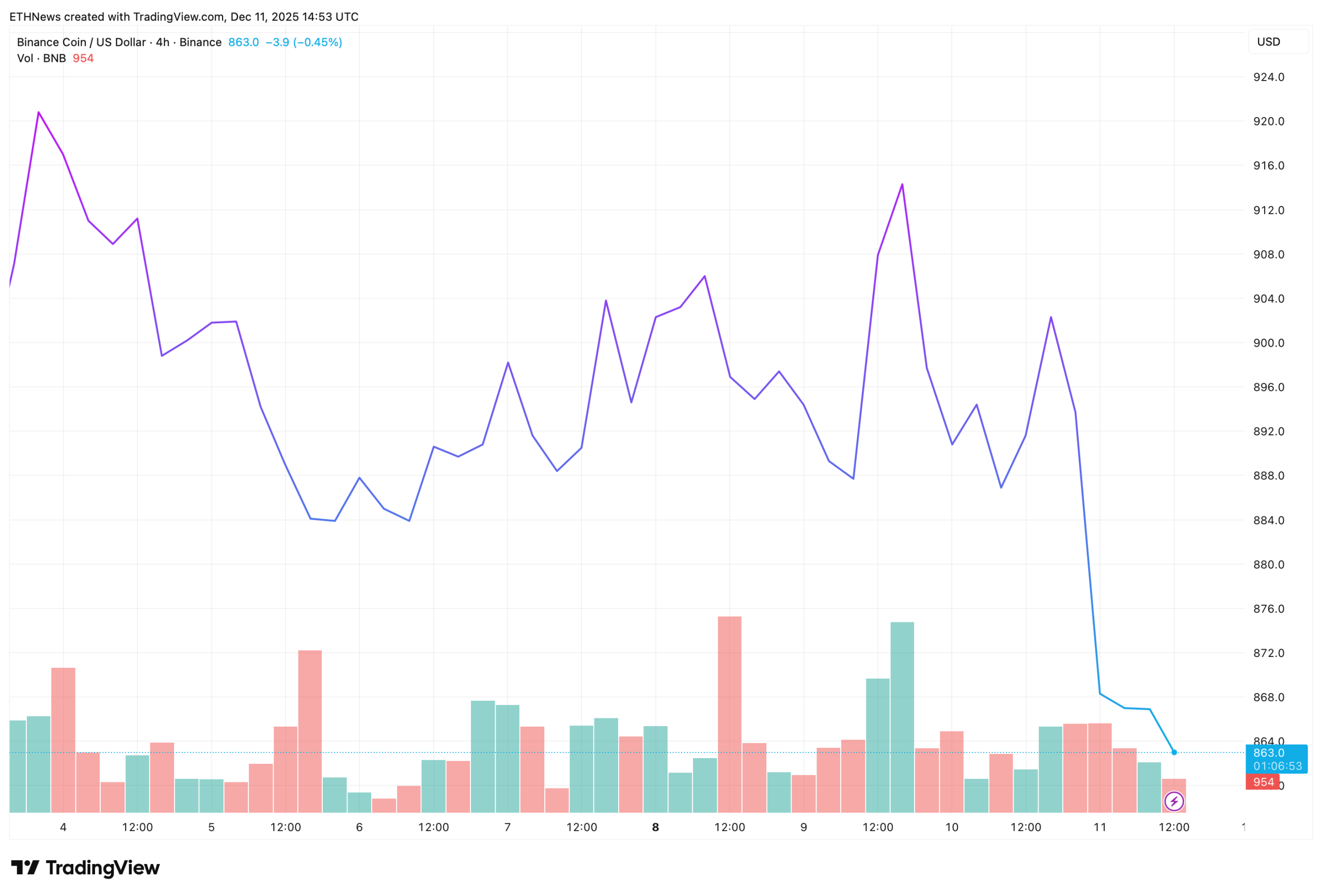Click the 900.0 price axis label
1322x896 pixels.
1268,342
